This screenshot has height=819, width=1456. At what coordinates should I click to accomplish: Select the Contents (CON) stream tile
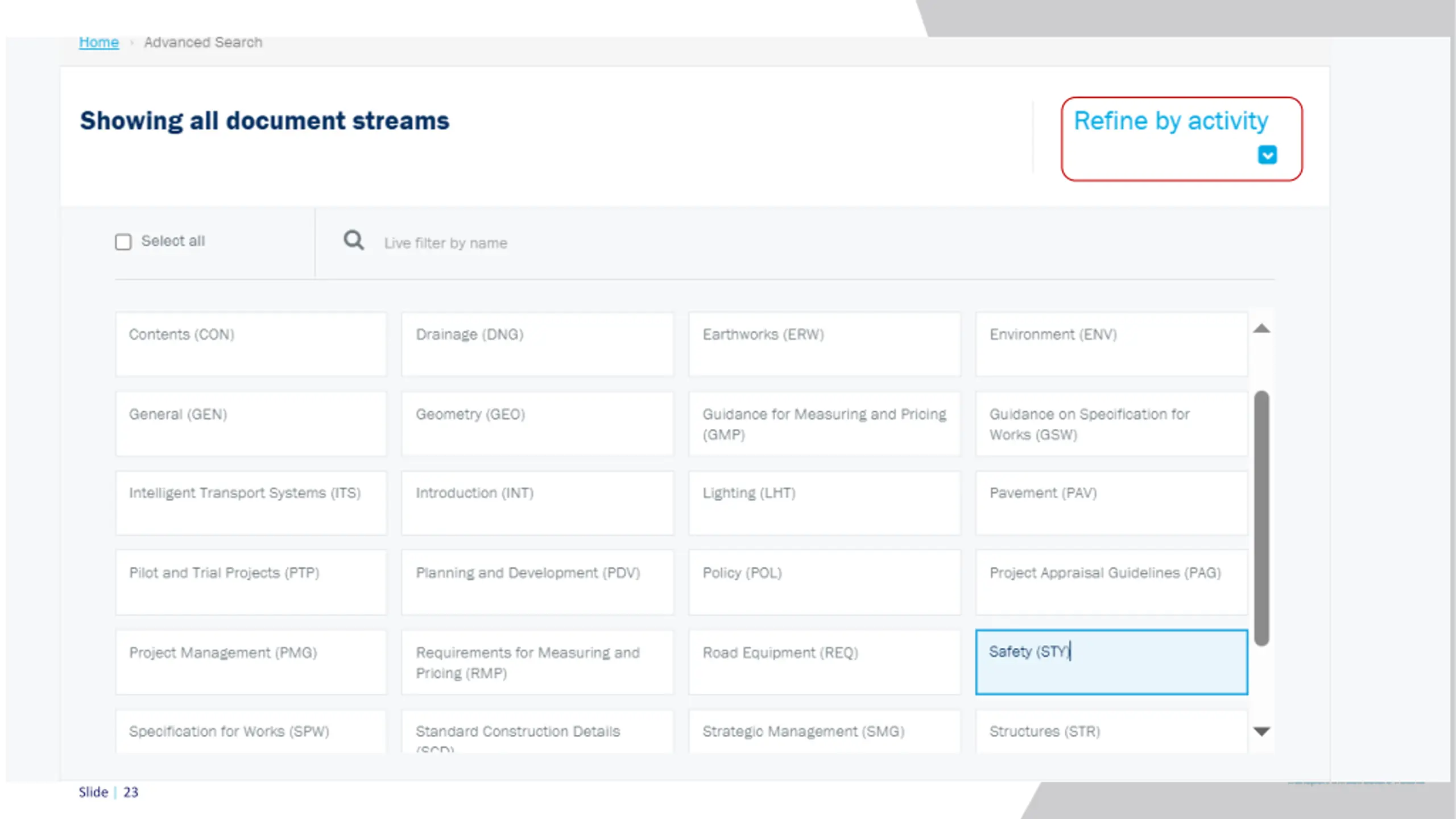click(x=251, y=344)
